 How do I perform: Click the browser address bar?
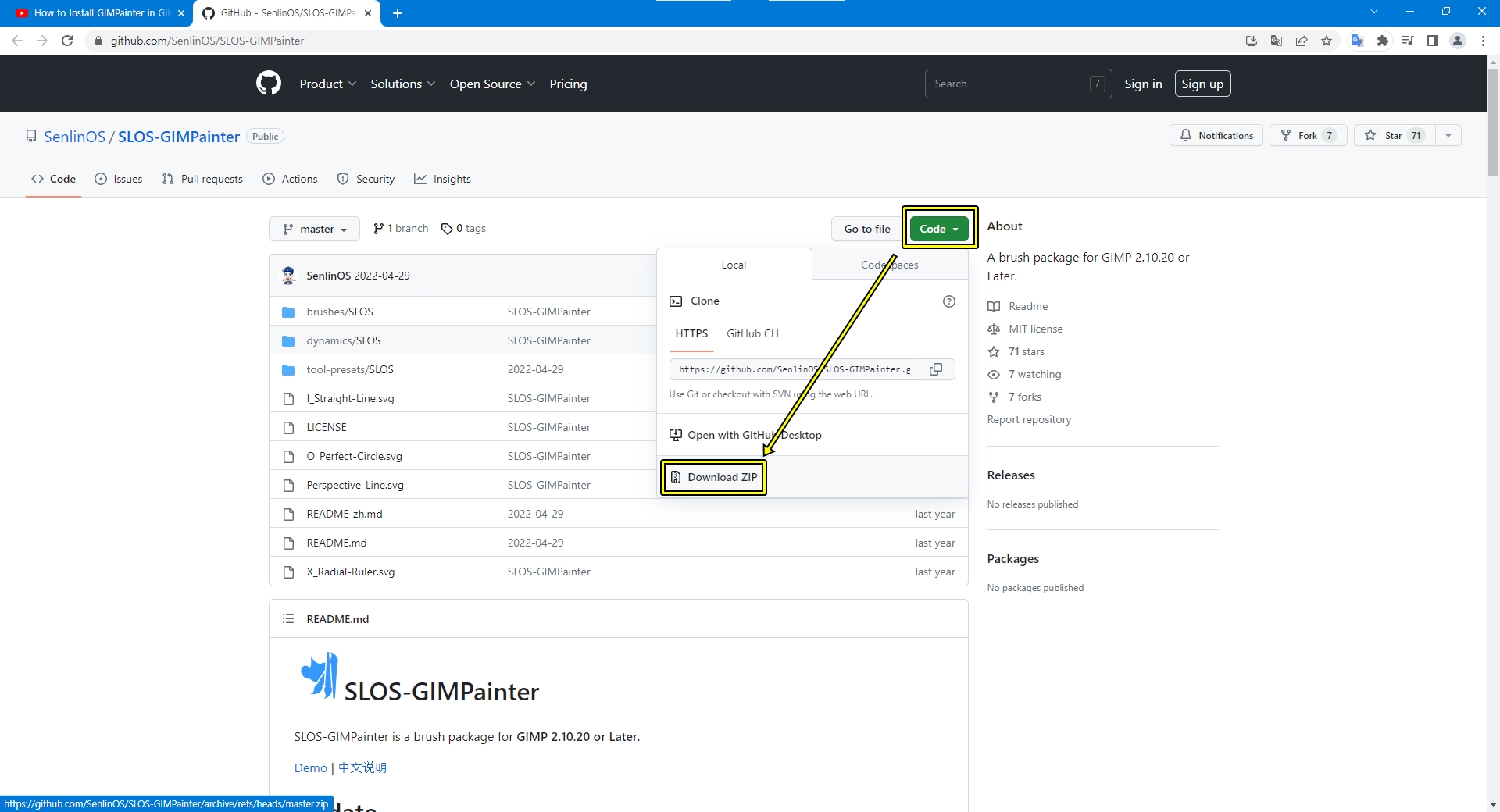point(664,41)
